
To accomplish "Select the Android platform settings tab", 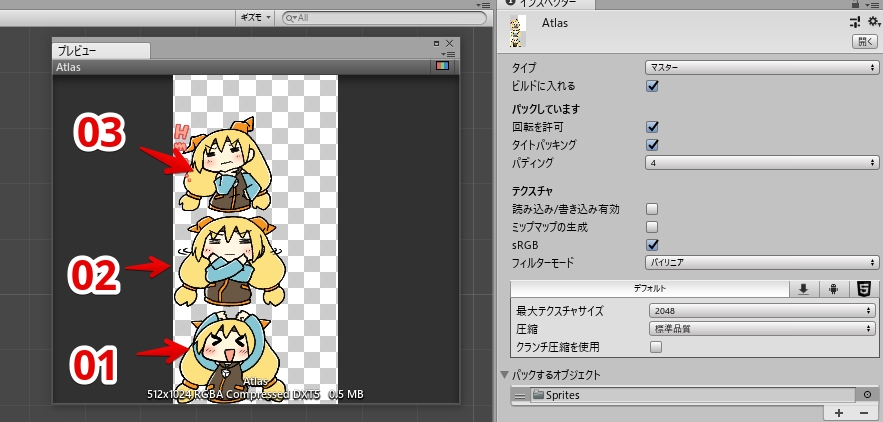I will pyautogui.click(x=833, y=289).
